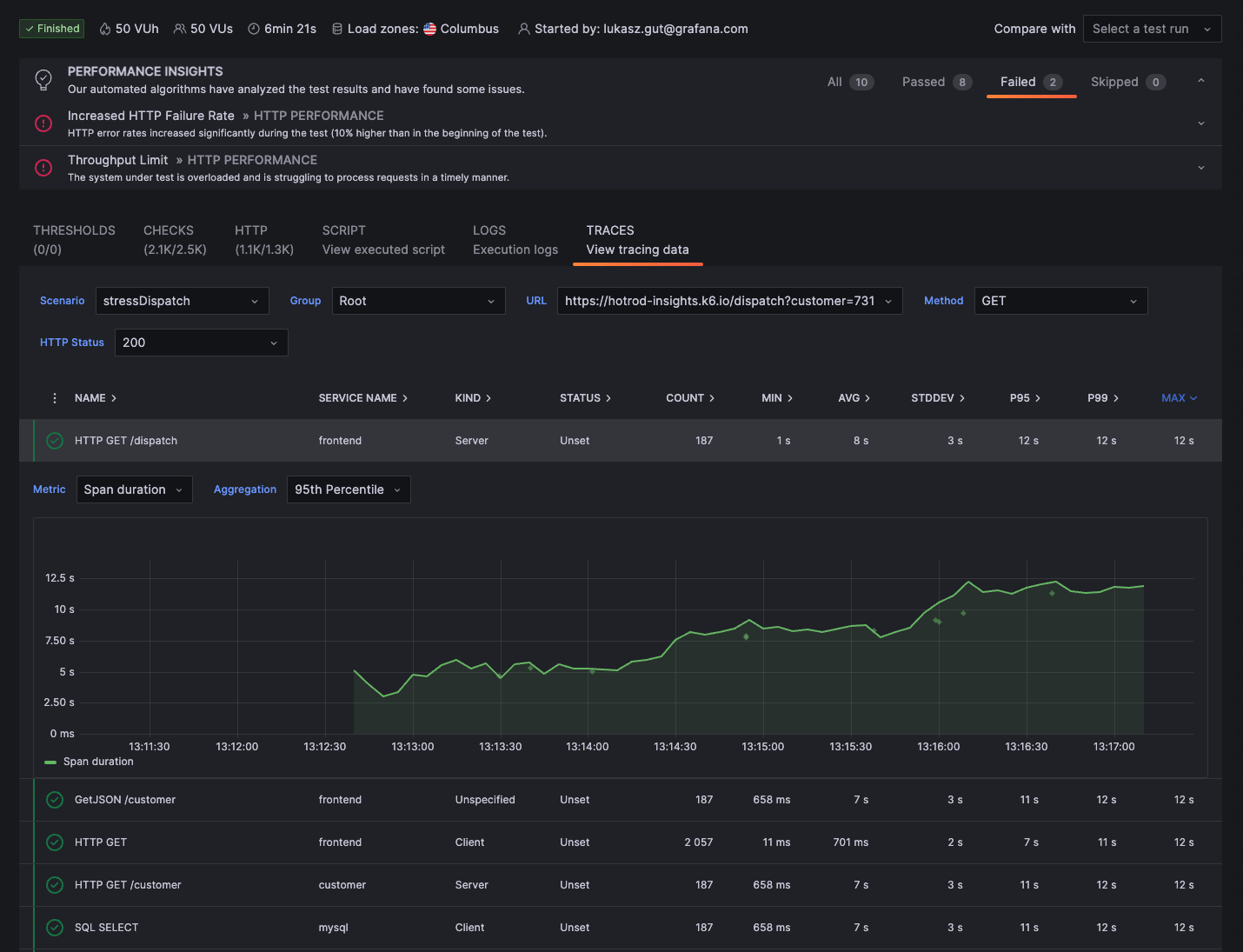This screenshot has width=1243, height=952.
Task: Open the Scenario dropdown showing stressDispatch
Action: point(182,300)
